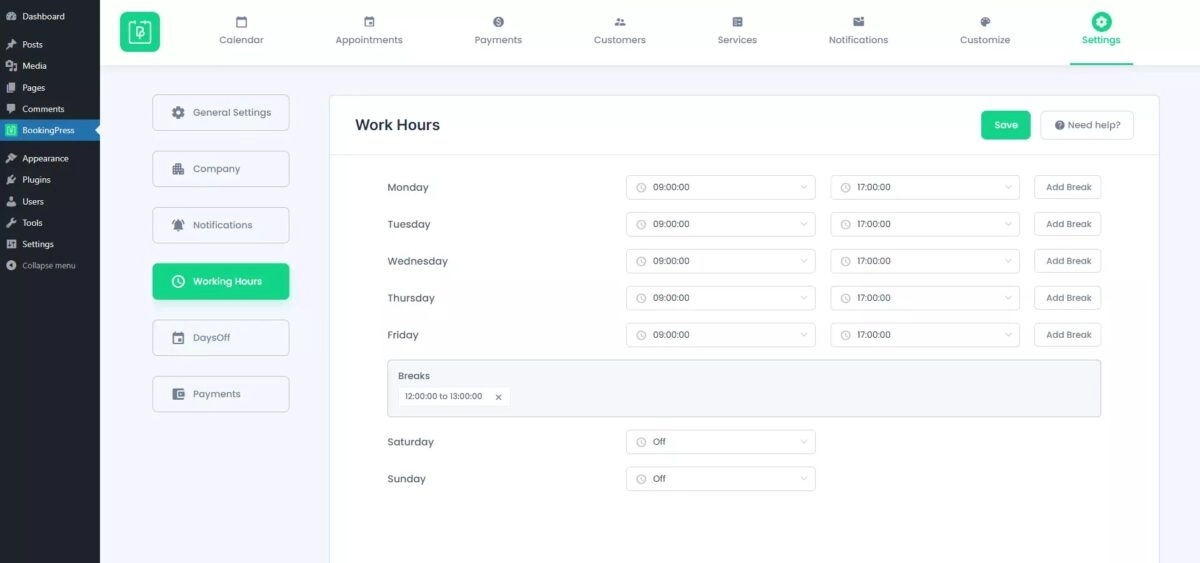1200x563 pixels.
Task: Switch to the Appointments tab
Action: pos(369,31)
